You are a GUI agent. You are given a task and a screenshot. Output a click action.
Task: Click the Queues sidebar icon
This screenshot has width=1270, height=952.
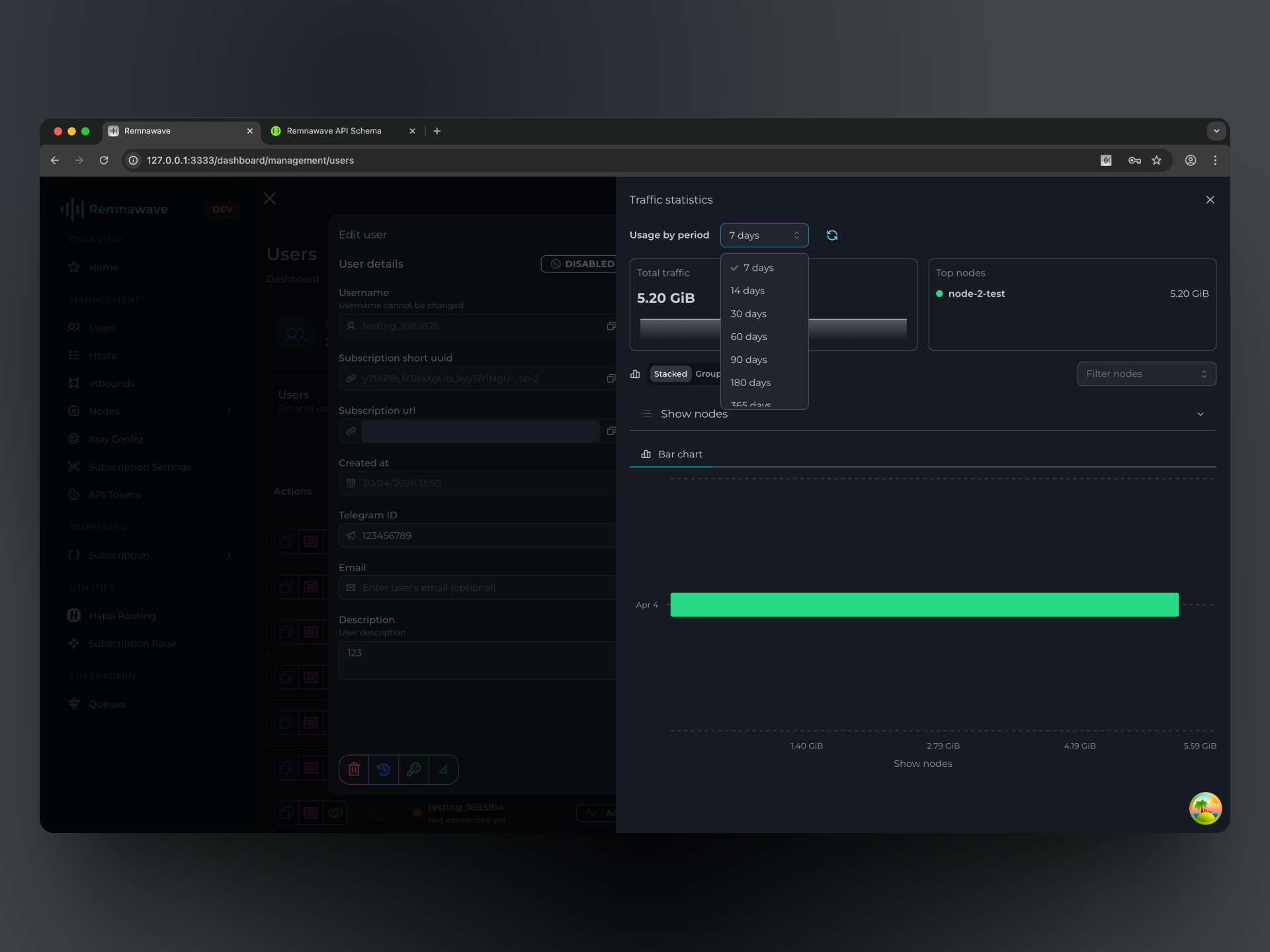coord(74,704)
